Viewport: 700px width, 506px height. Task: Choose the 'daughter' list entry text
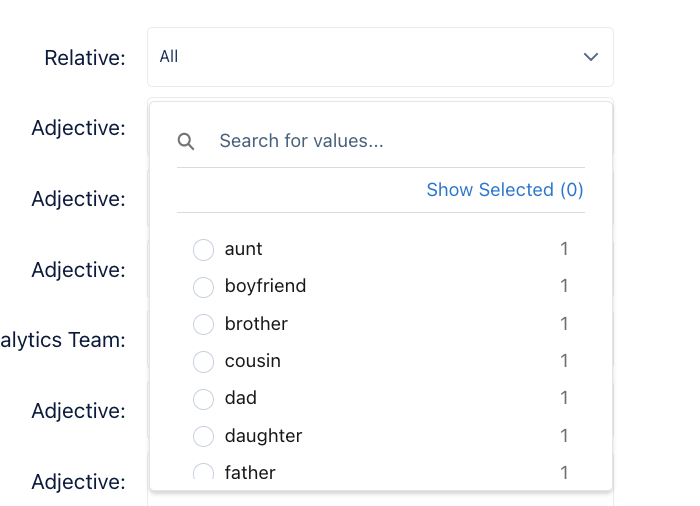pyautogui.click(x=263, y=436)
